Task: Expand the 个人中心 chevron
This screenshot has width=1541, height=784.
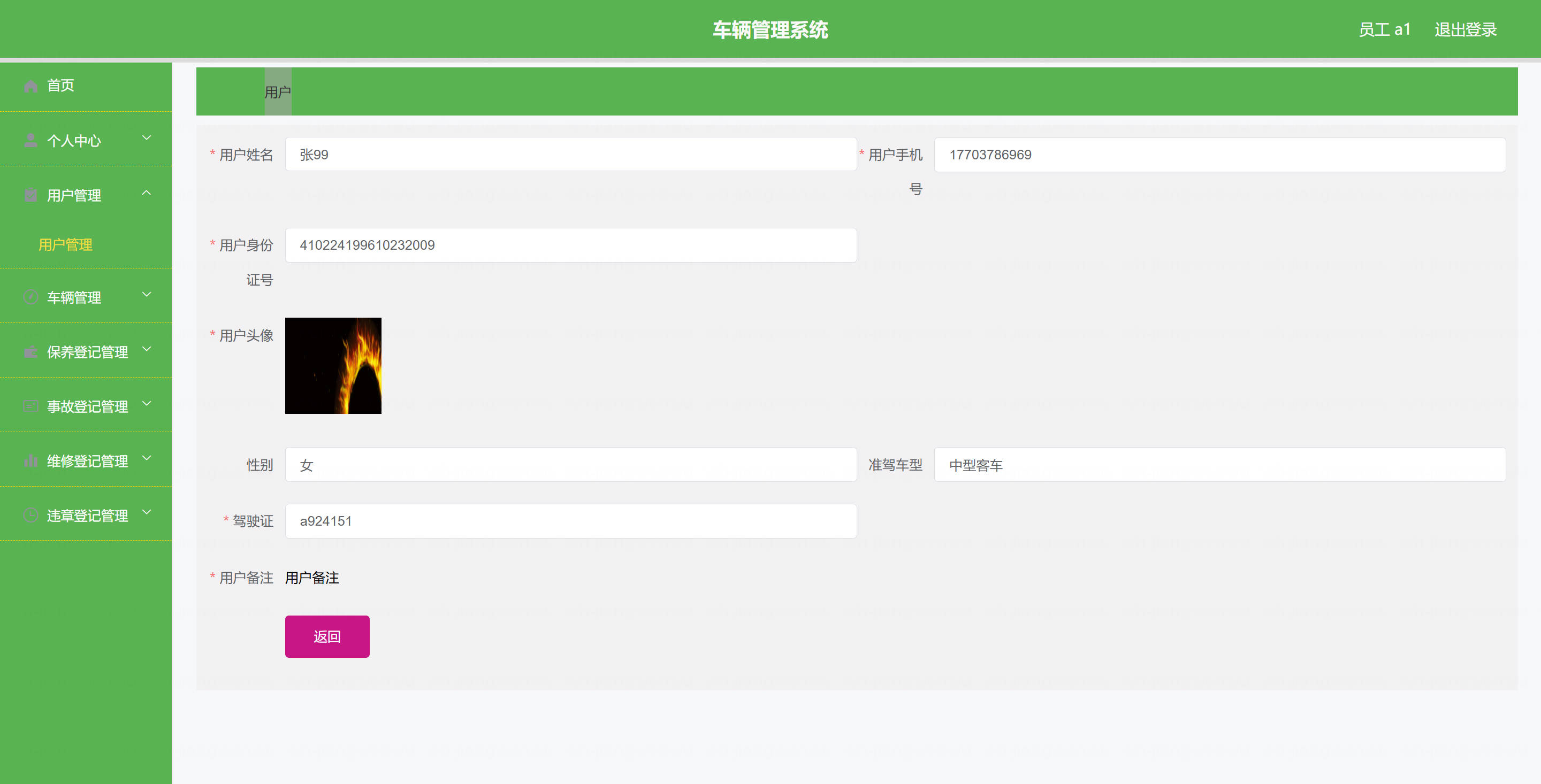Action: 147,138
